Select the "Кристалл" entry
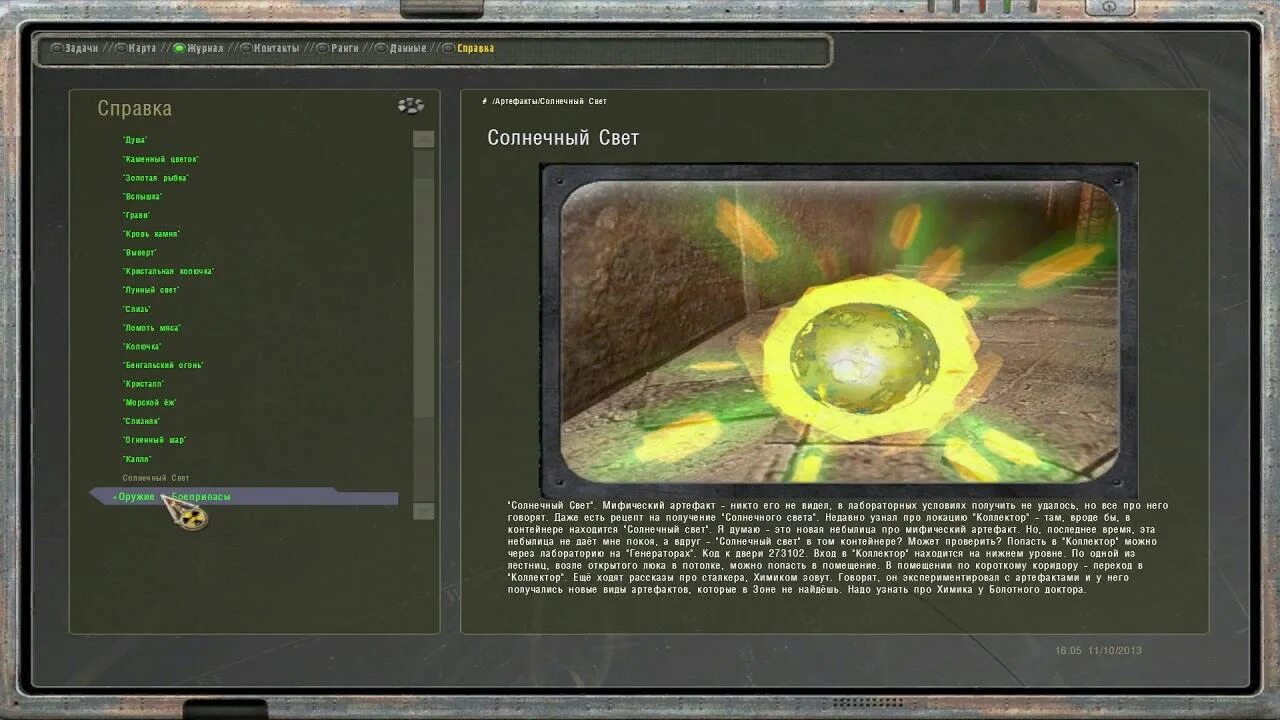 [x=143, y=384]
